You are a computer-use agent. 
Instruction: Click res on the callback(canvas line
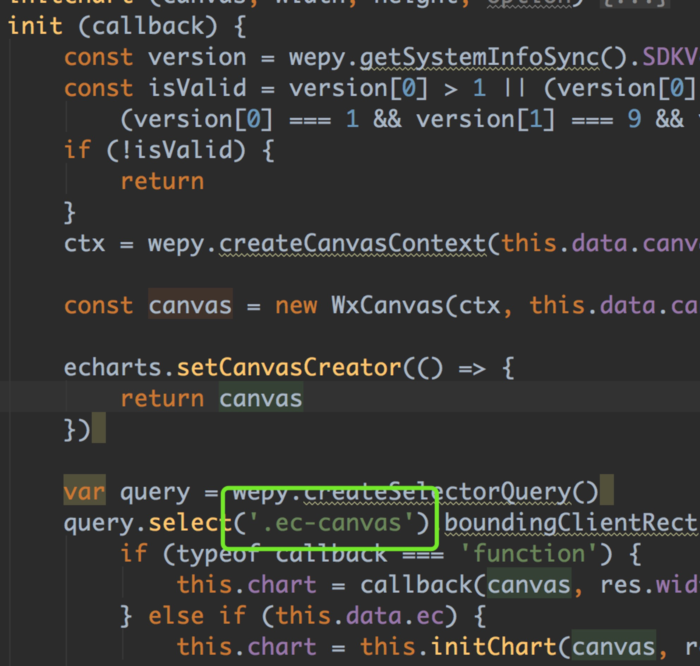[x=621, y=585]
